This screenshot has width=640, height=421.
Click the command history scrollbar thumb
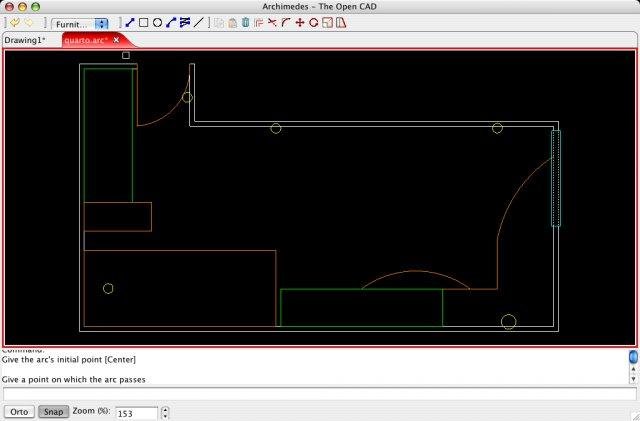coord(633,356)
